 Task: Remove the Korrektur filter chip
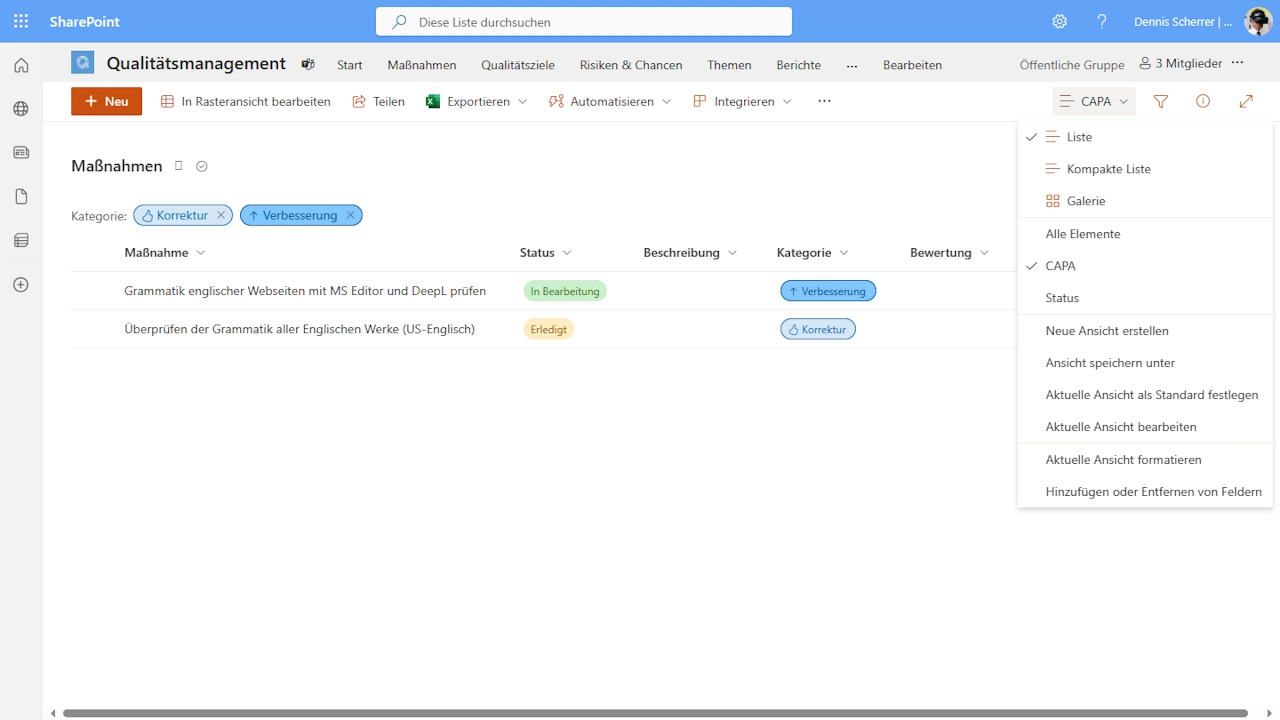point(221,214)
